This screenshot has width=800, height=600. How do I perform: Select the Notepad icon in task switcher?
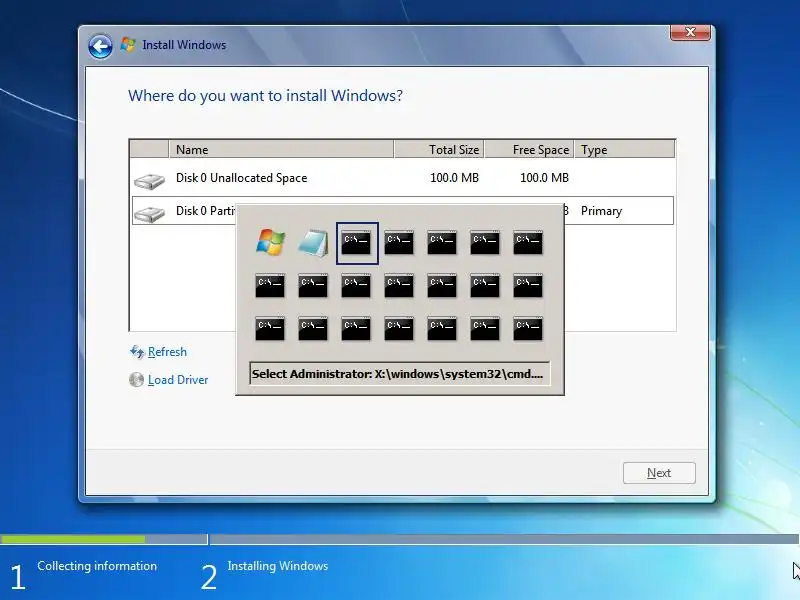click(313, 243)
